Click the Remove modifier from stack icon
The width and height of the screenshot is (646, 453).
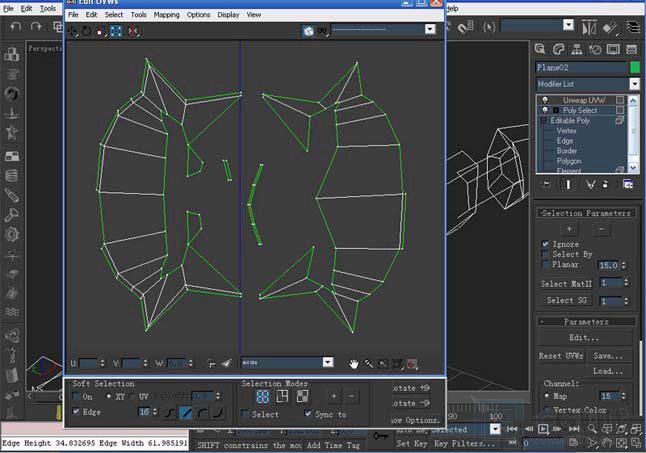(605, 184)
